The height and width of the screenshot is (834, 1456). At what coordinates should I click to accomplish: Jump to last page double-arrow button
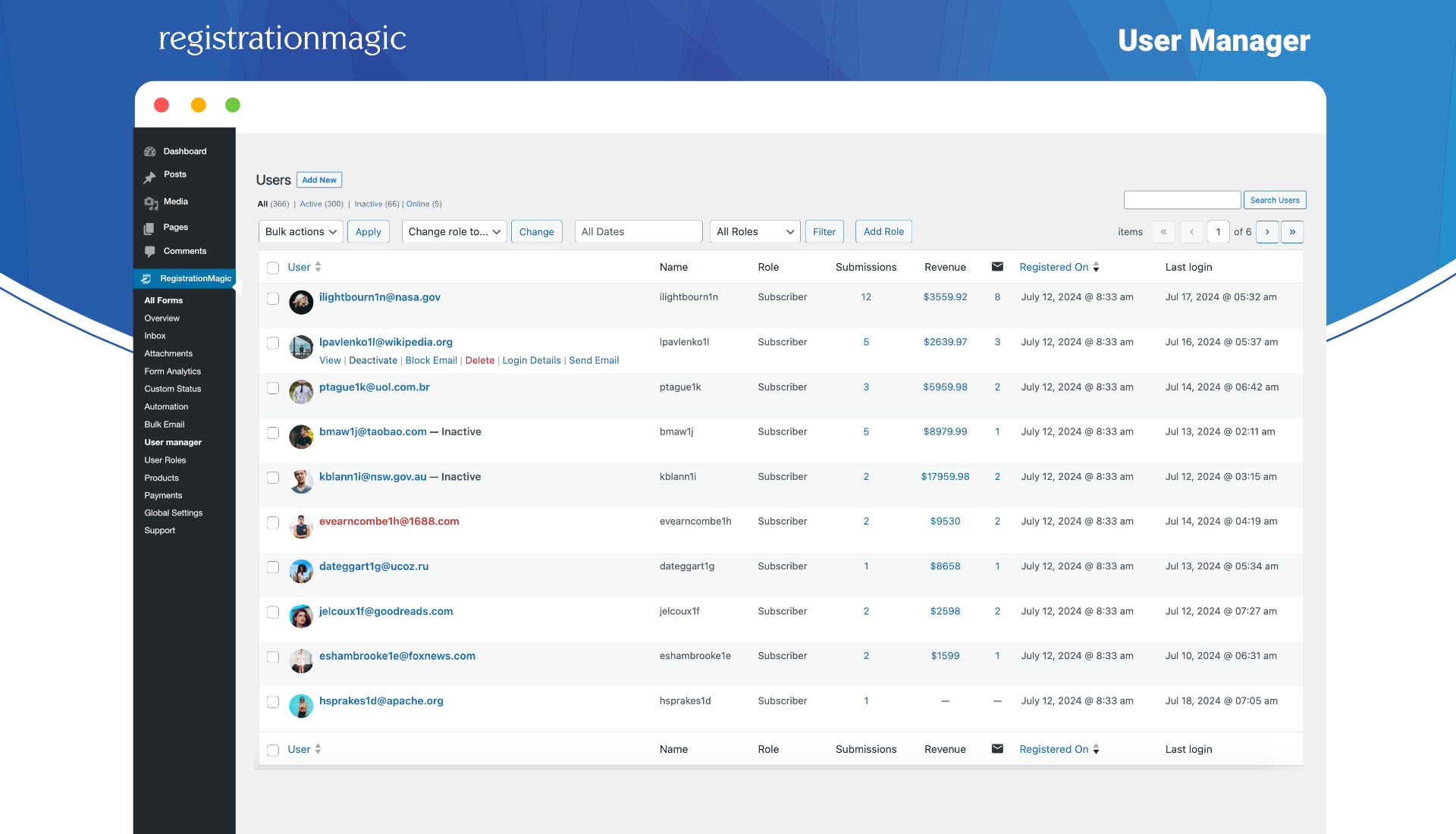pyautogui.click(x=1292, y=232)
